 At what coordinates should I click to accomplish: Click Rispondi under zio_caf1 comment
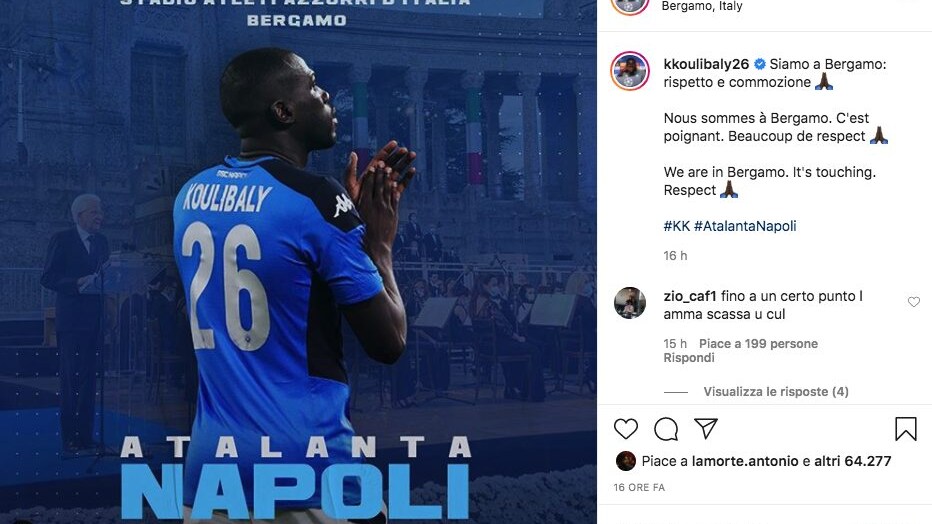pos(689,358)
